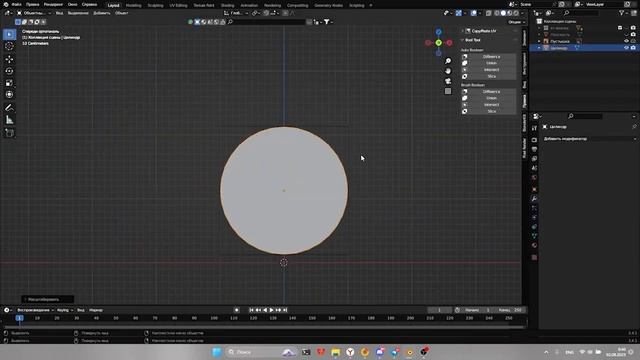640x360 pixels.
Task: Switch to the UV Editing workspace tab
Action: coord(178,5)
